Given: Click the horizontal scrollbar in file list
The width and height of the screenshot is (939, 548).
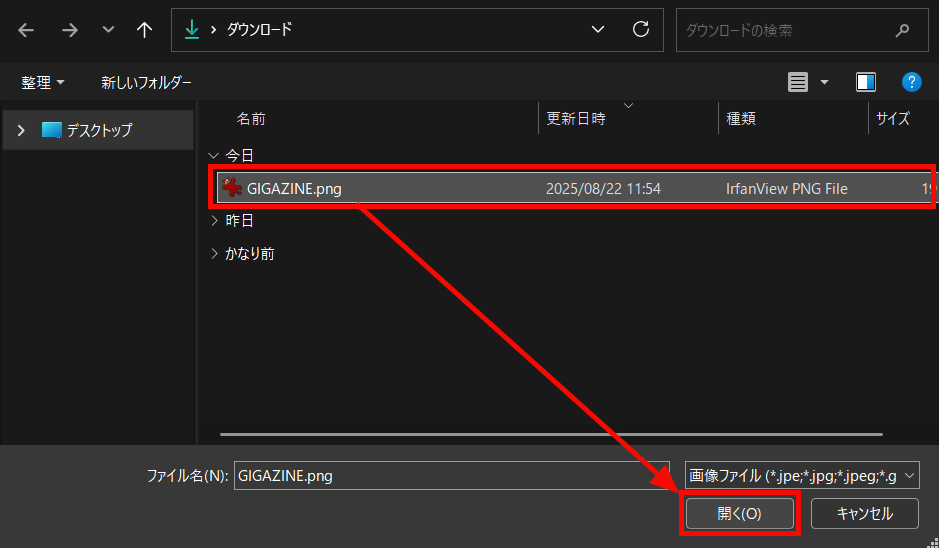Looking at the screenshot, I should point(551,434).
